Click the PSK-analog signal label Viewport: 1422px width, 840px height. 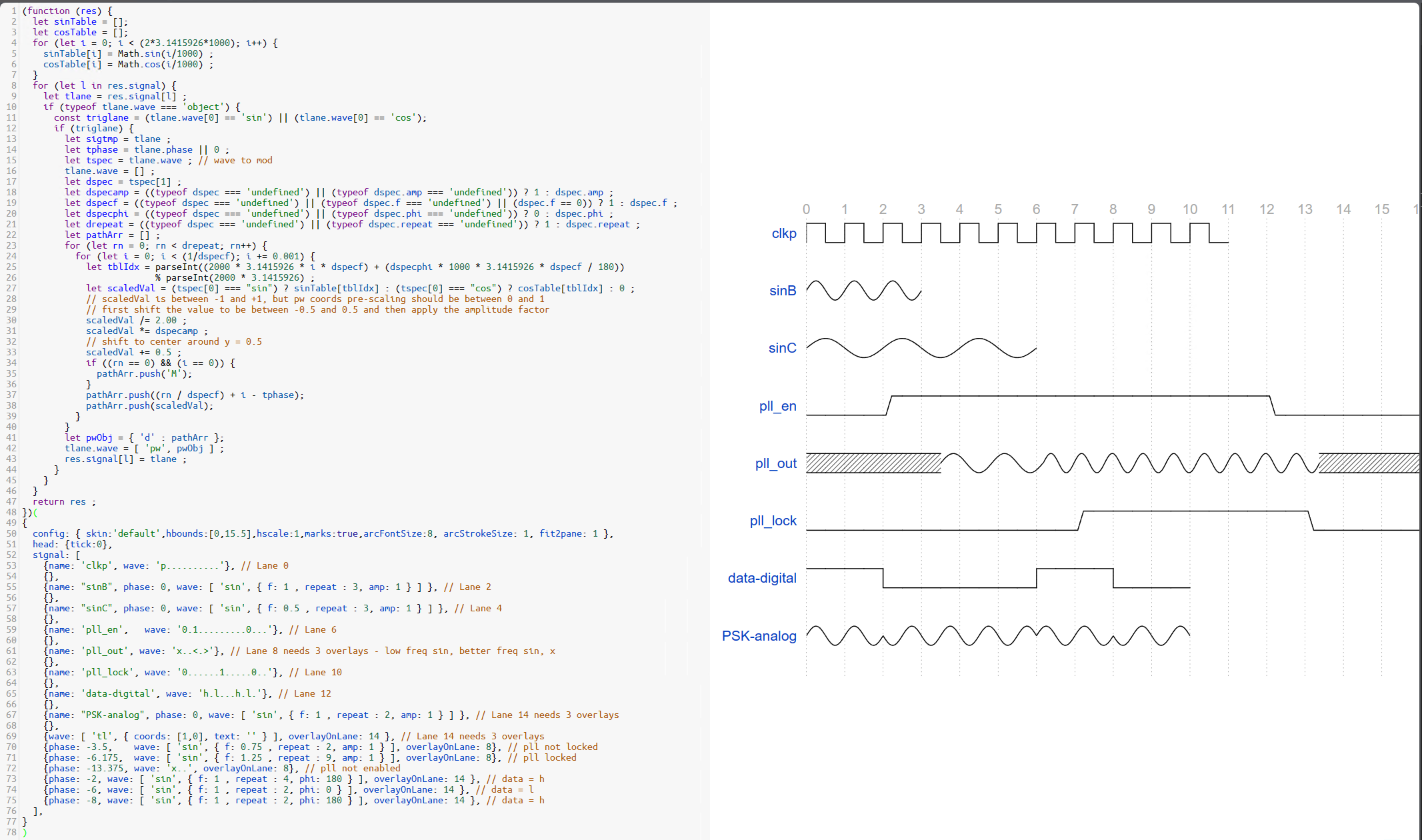click(x=759, y=637)
